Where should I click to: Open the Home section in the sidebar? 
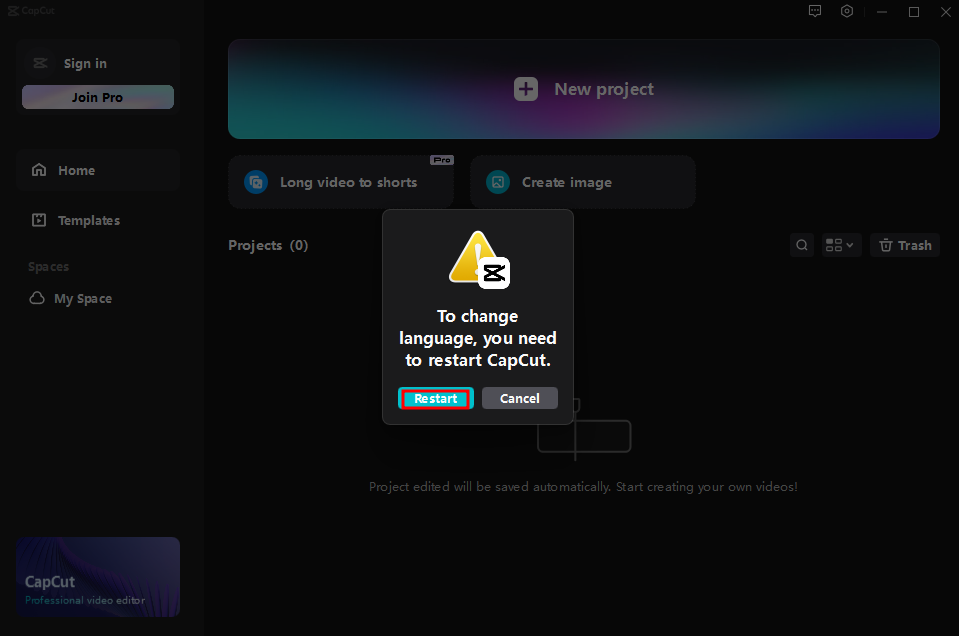[98, 170]
